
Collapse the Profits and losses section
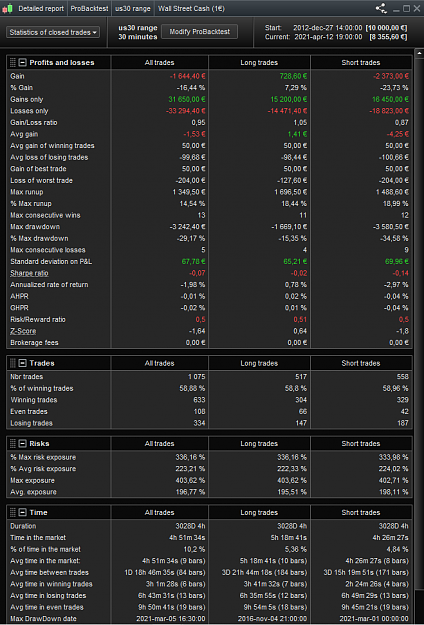point(23,63)
